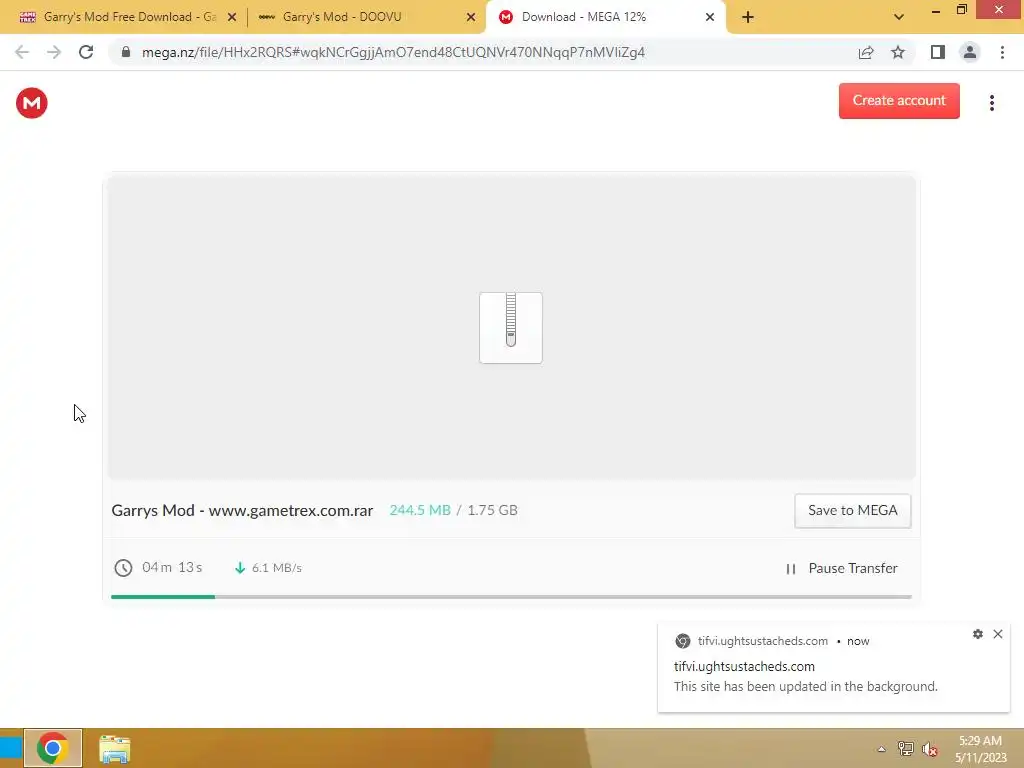Click the 244.5 MB downloaded amount
Viewport: 1024px width, 768px height.
(x=420, y=510)
